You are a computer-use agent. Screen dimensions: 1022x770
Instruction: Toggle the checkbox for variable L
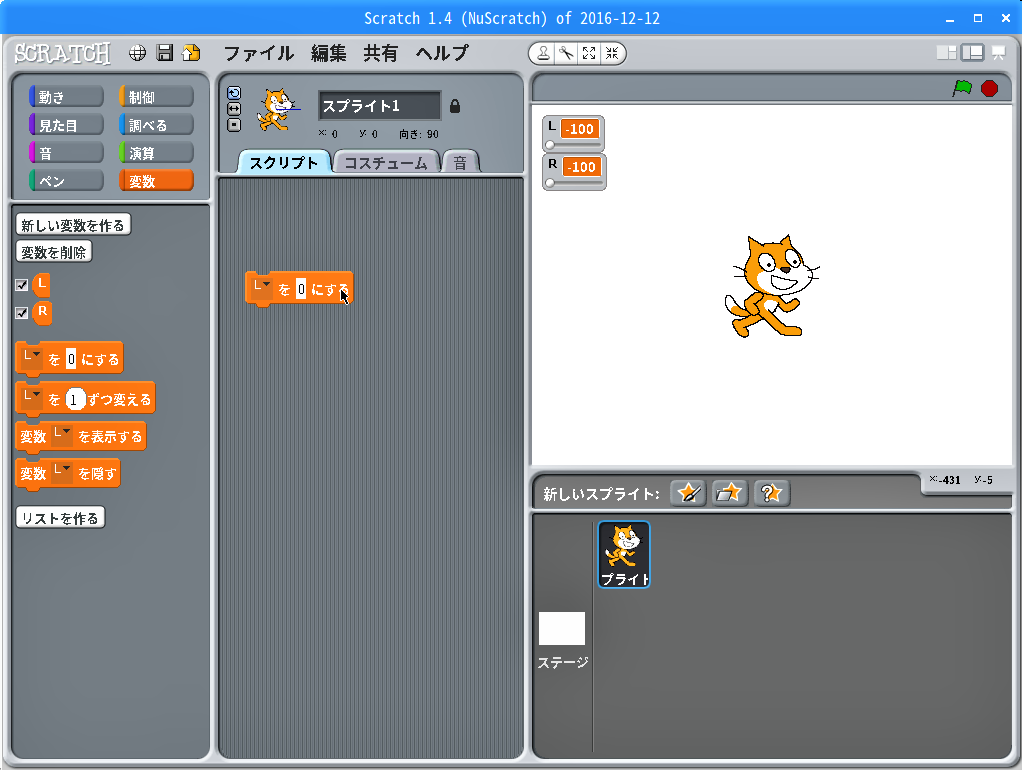tap(22, 285)
